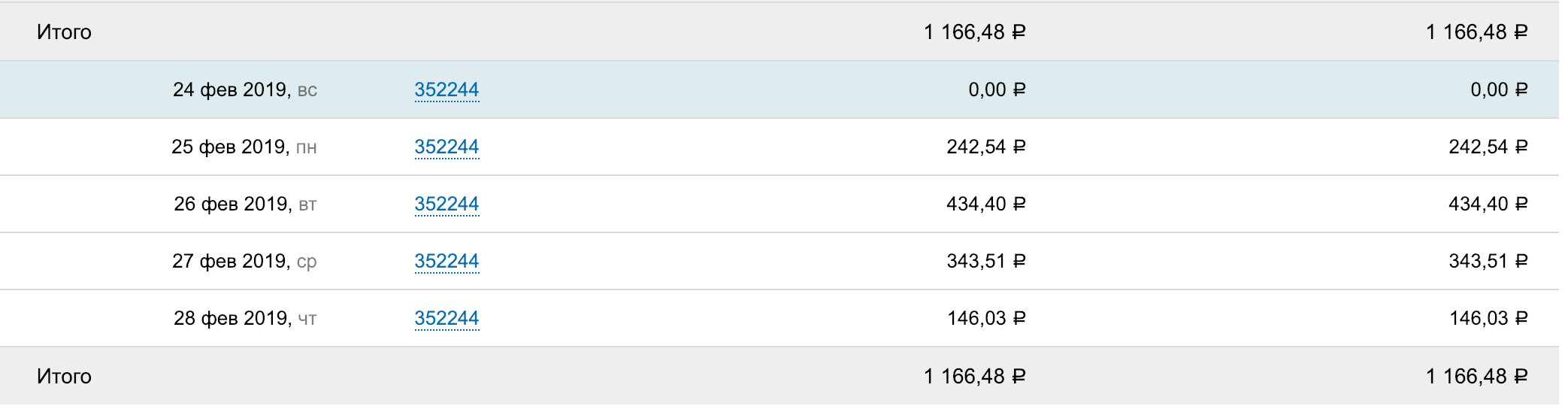Select the 24 фев 2019 date cell
1568x412 pixels.
point(245,90)
